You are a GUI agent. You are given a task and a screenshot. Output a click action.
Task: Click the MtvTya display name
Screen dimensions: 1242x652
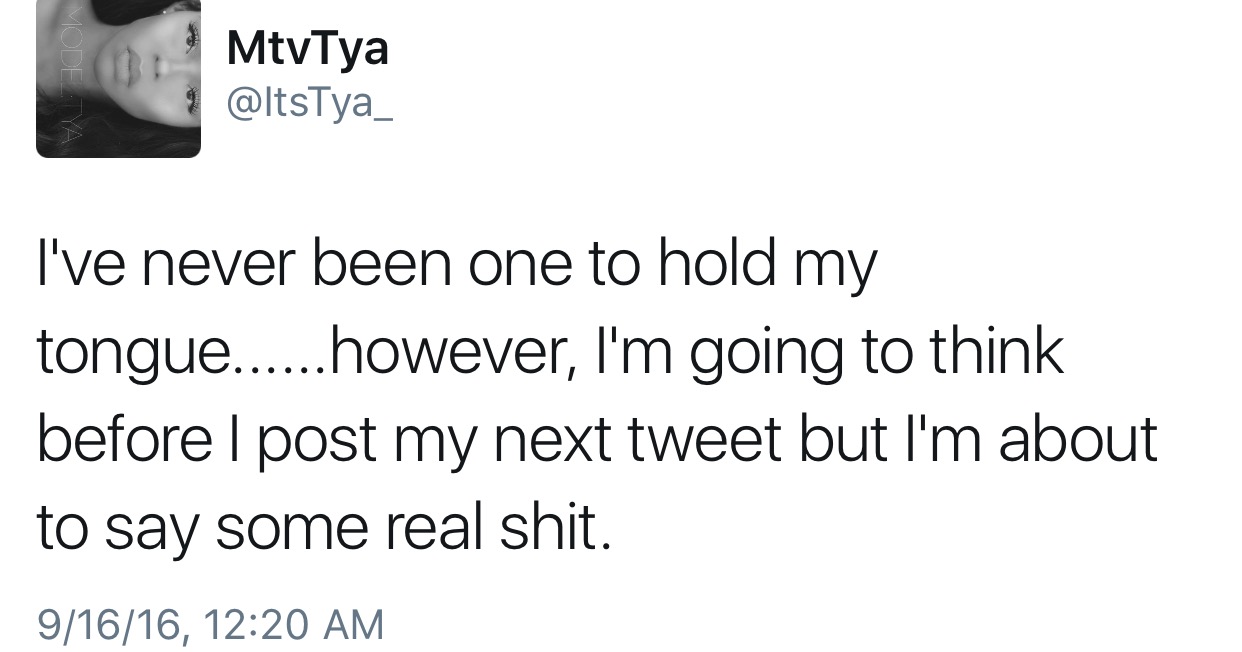[x=308, y=48]
